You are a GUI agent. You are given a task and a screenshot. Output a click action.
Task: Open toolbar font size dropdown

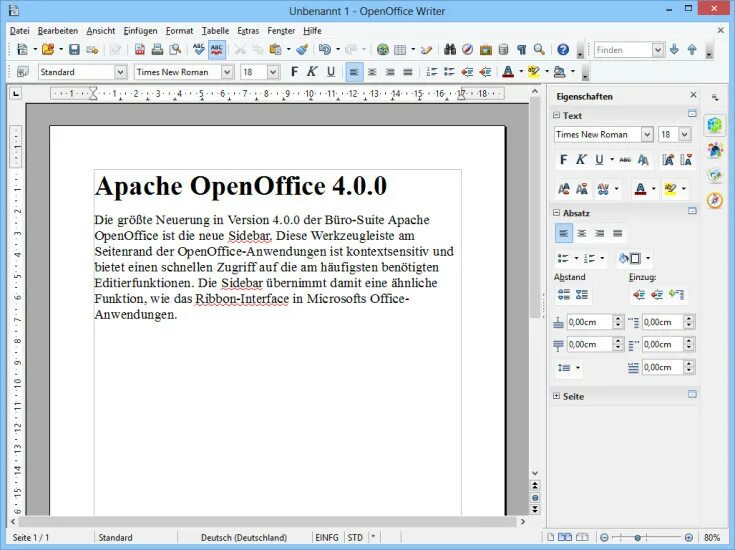[273, 72]
